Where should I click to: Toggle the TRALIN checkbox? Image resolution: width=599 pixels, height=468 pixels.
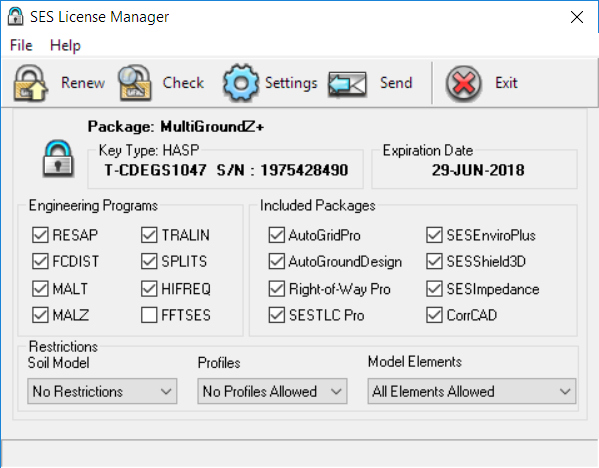coord(149,235)
